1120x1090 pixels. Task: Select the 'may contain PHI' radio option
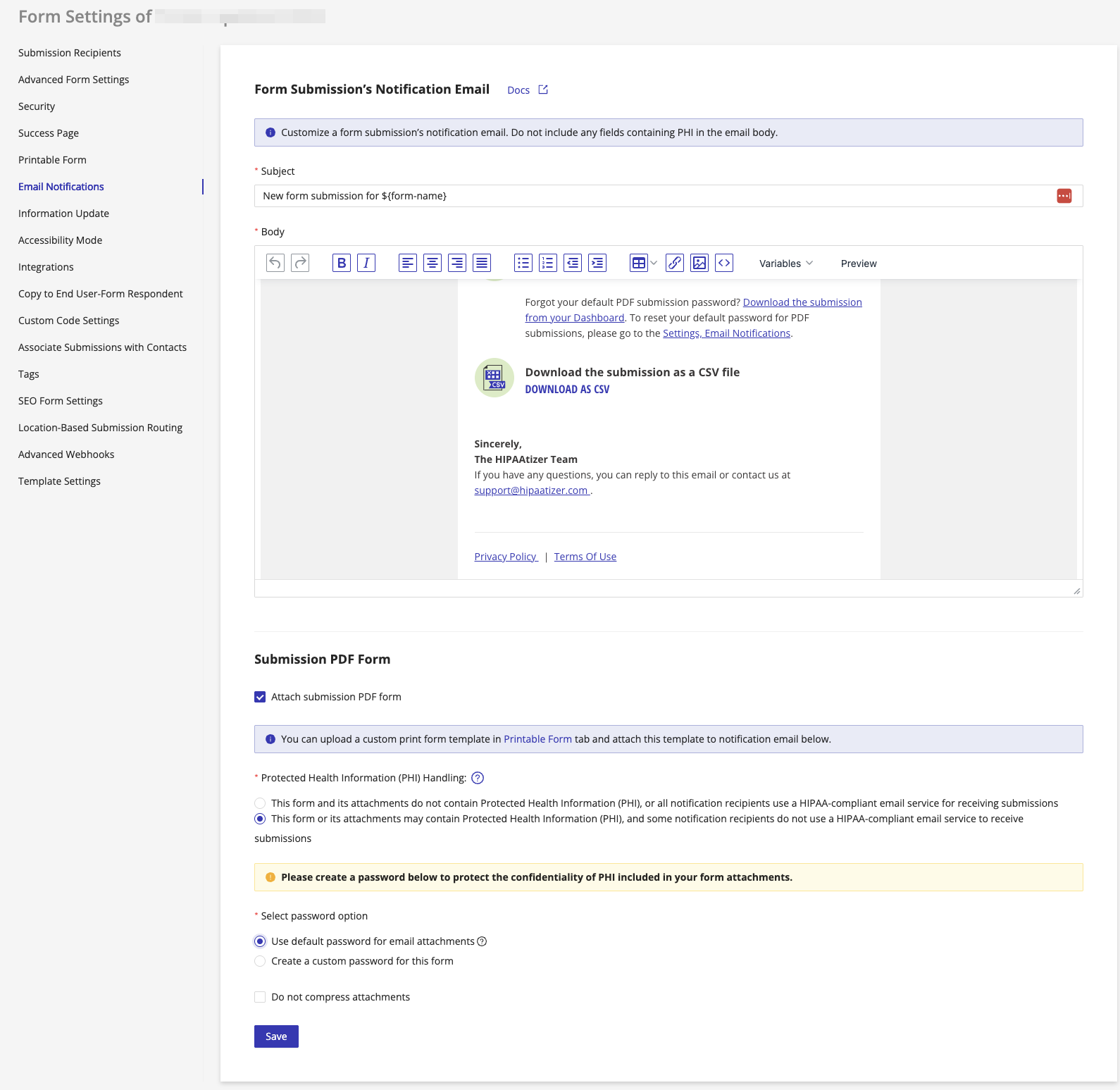[260, 819]
